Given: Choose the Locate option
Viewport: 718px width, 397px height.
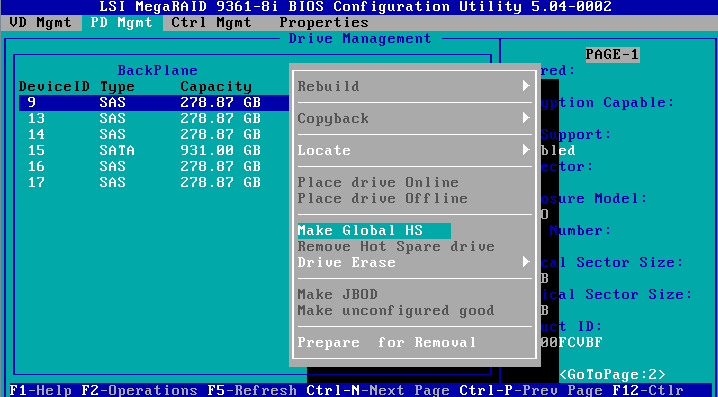Looking at the screenshot, I should [x=324, y=150].
